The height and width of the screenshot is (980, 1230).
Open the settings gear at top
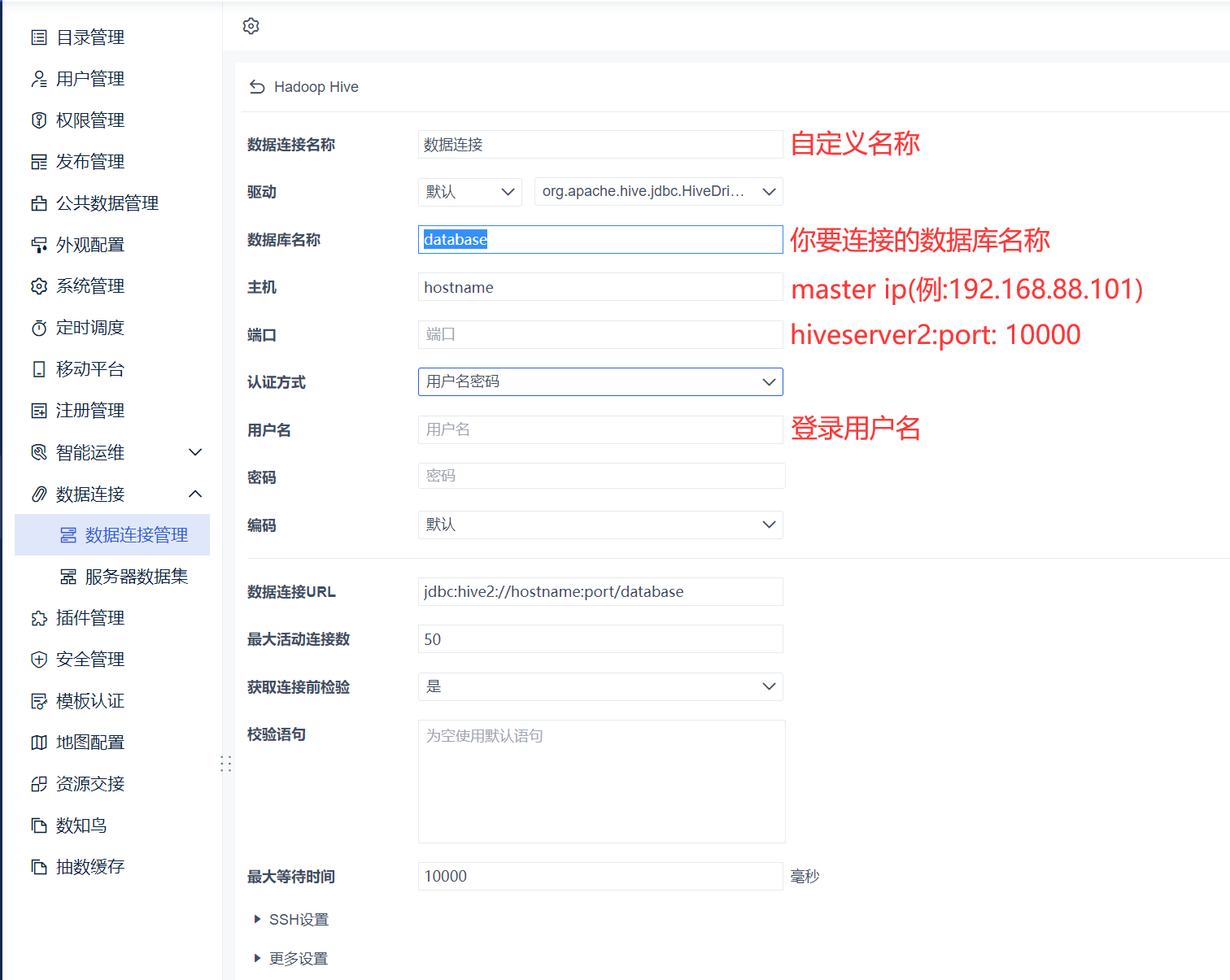click(x=251, y=25)
